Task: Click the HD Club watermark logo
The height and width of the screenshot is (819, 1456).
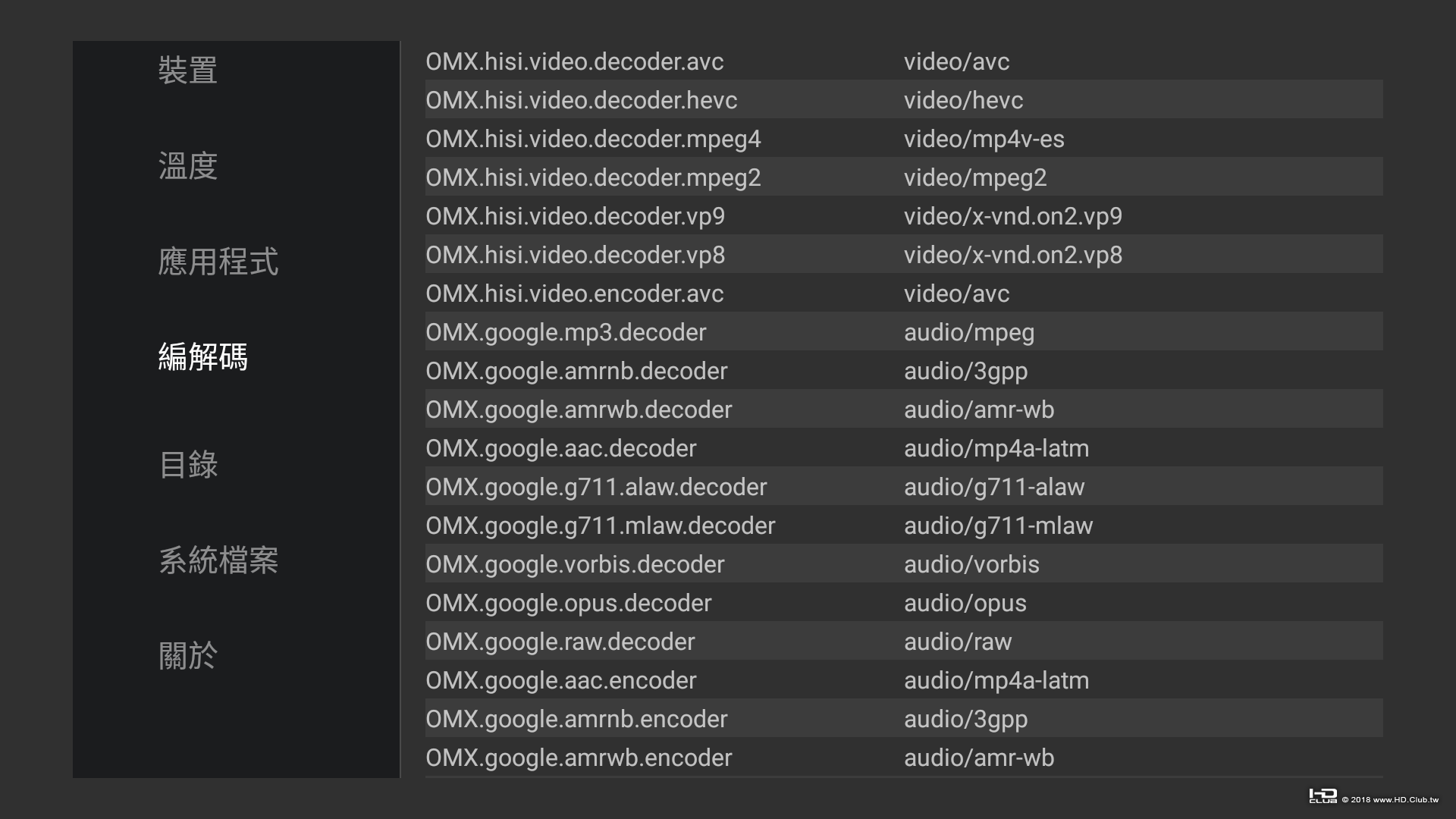Action: coord(1323,796)
